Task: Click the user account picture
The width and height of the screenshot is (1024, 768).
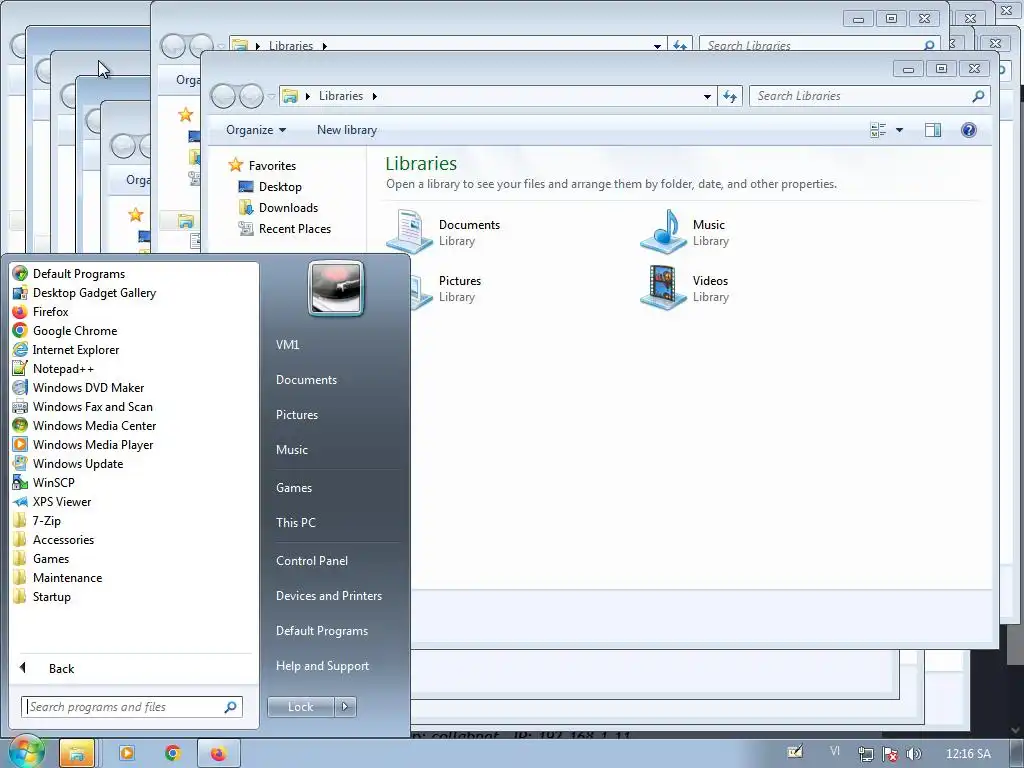Action: pyautogui.click(x=336, y=288)
